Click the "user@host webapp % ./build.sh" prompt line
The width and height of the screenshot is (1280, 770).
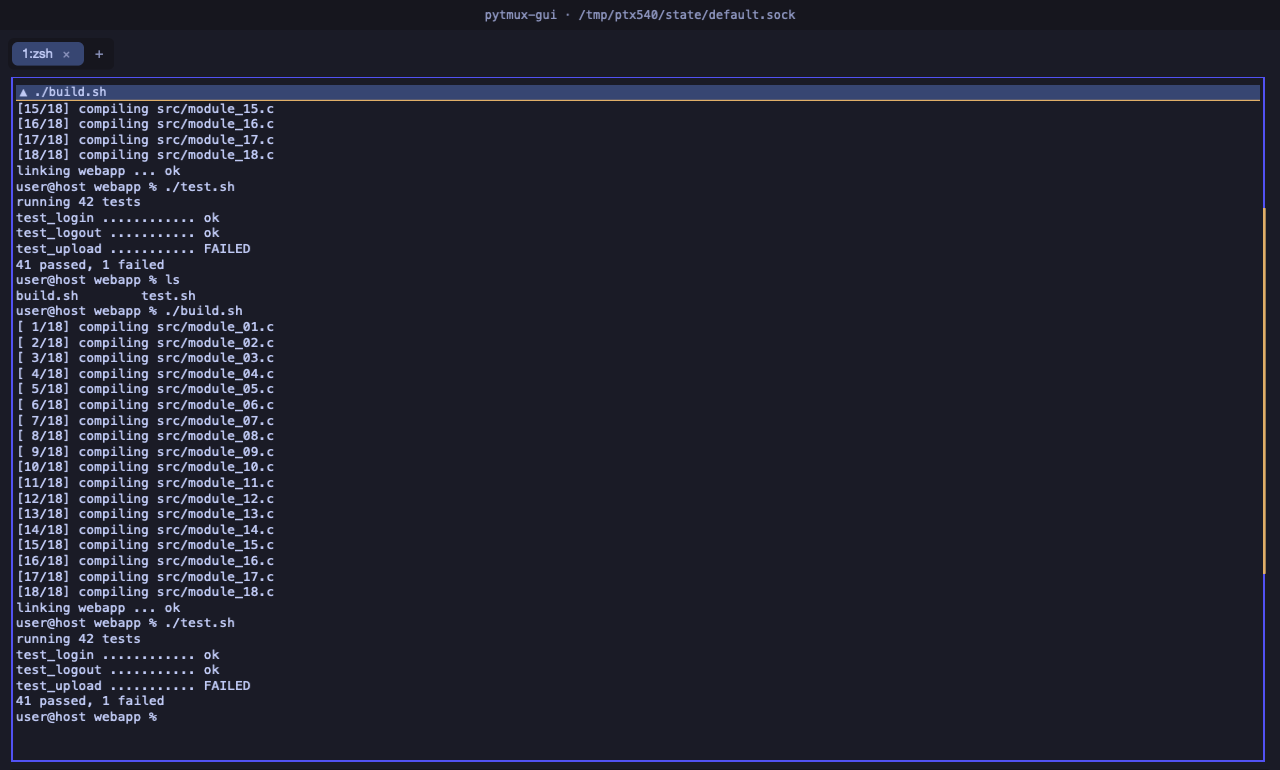tap(129, 311)
